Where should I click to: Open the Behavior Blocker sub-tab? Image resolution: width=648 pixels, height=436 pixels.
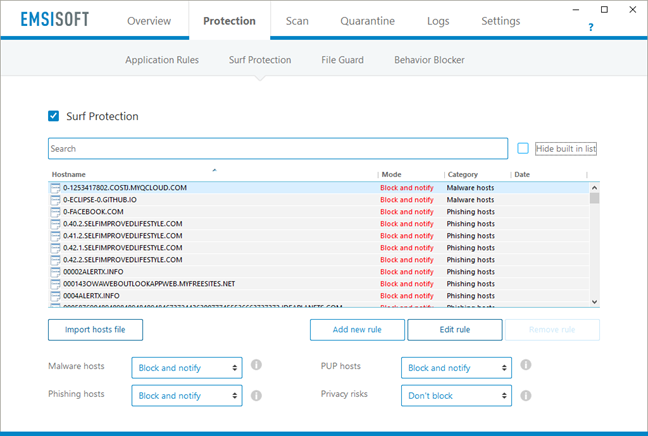(x=429, y=60)
